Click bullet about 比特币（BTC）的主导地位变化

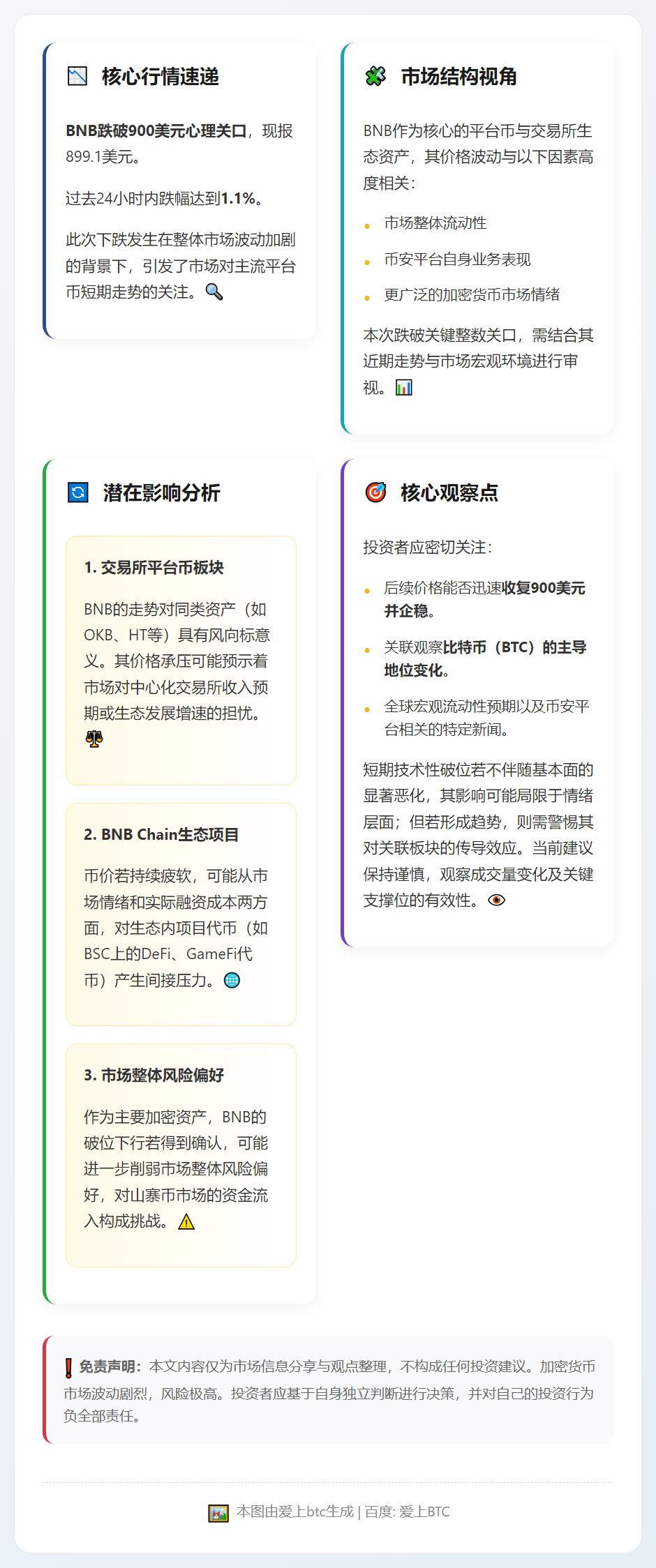pos(485,658)
